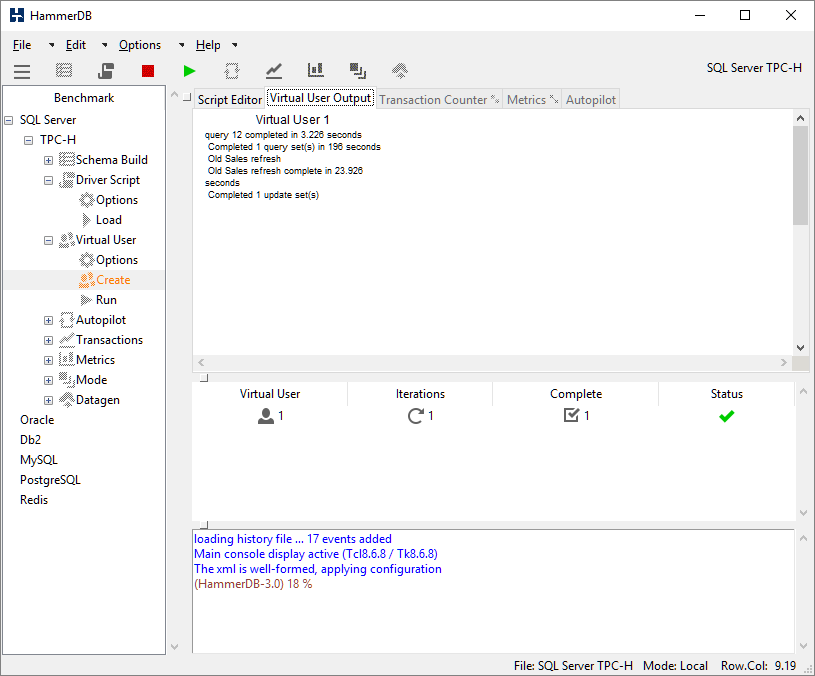Switch to the Script Editor tab
This screenshot has width=815, height=676.
click(x=230, y=99)
